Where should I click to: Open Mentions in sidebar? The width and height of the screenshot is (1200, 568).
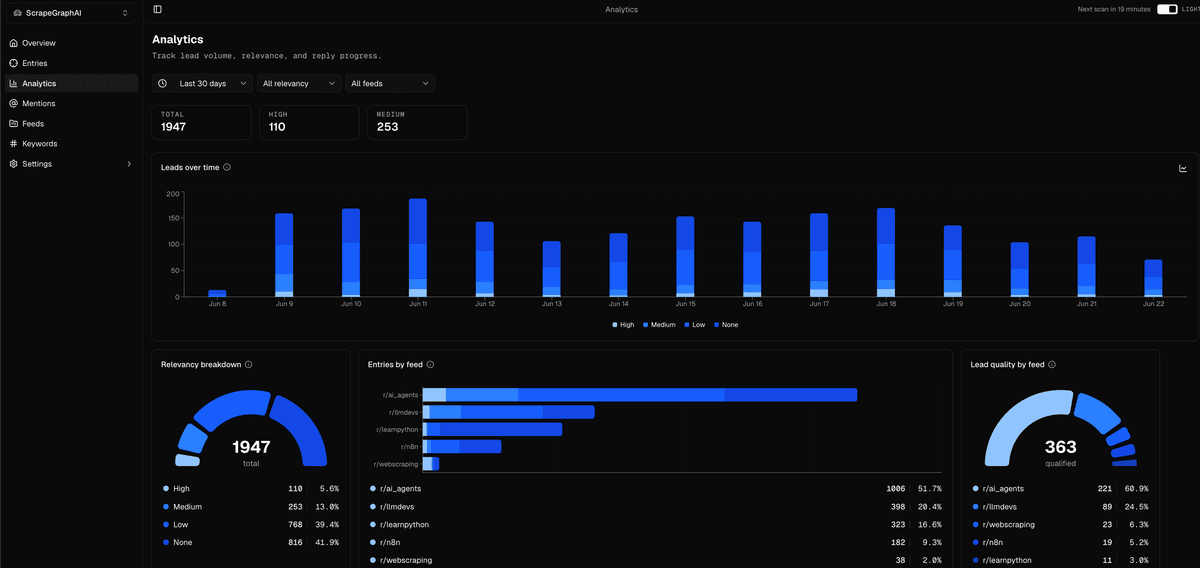coord(71,103)
